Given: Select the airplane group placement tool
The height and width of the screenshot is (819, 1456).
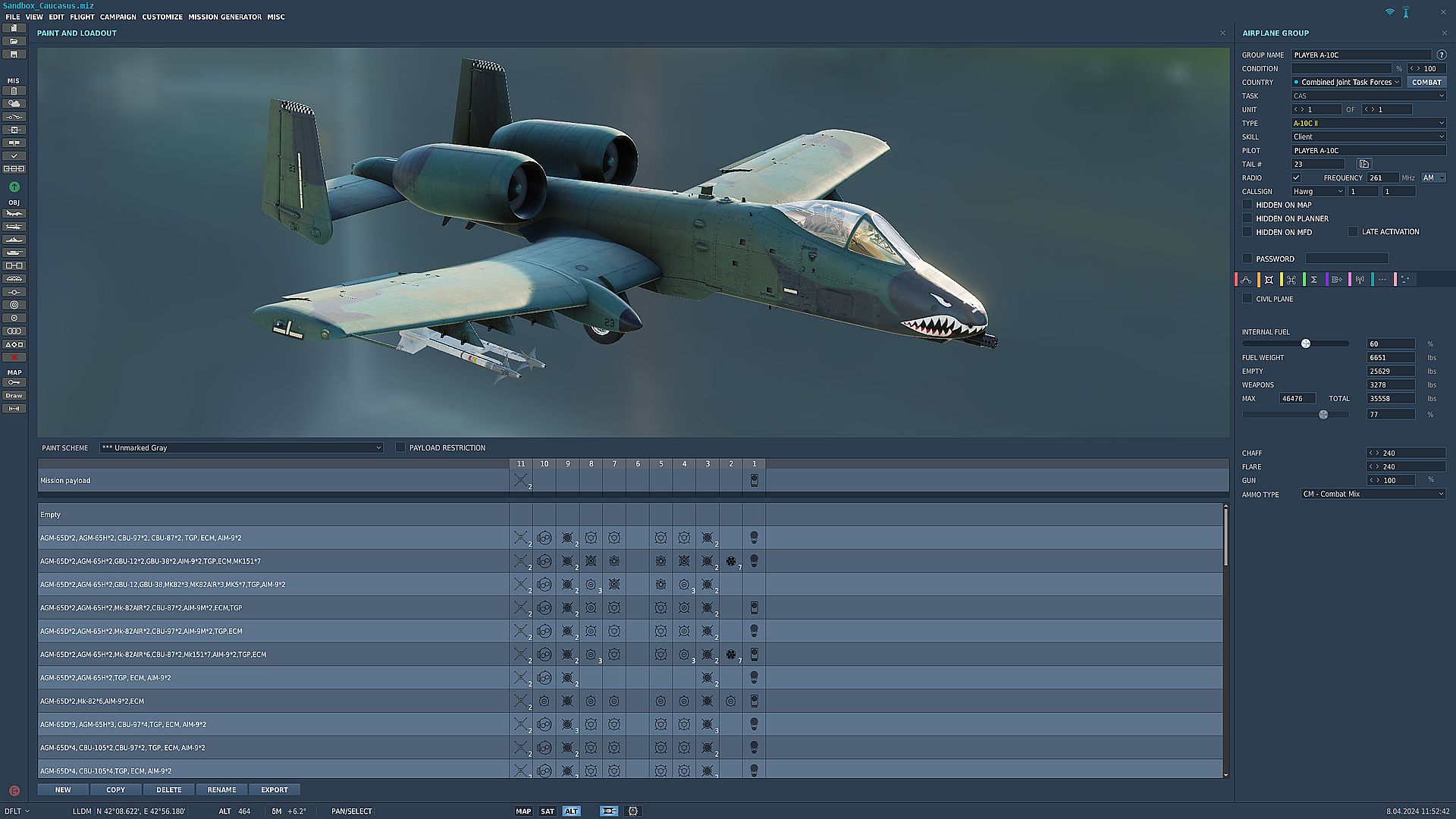Looking at the screenshot, I should click(14, 214).
